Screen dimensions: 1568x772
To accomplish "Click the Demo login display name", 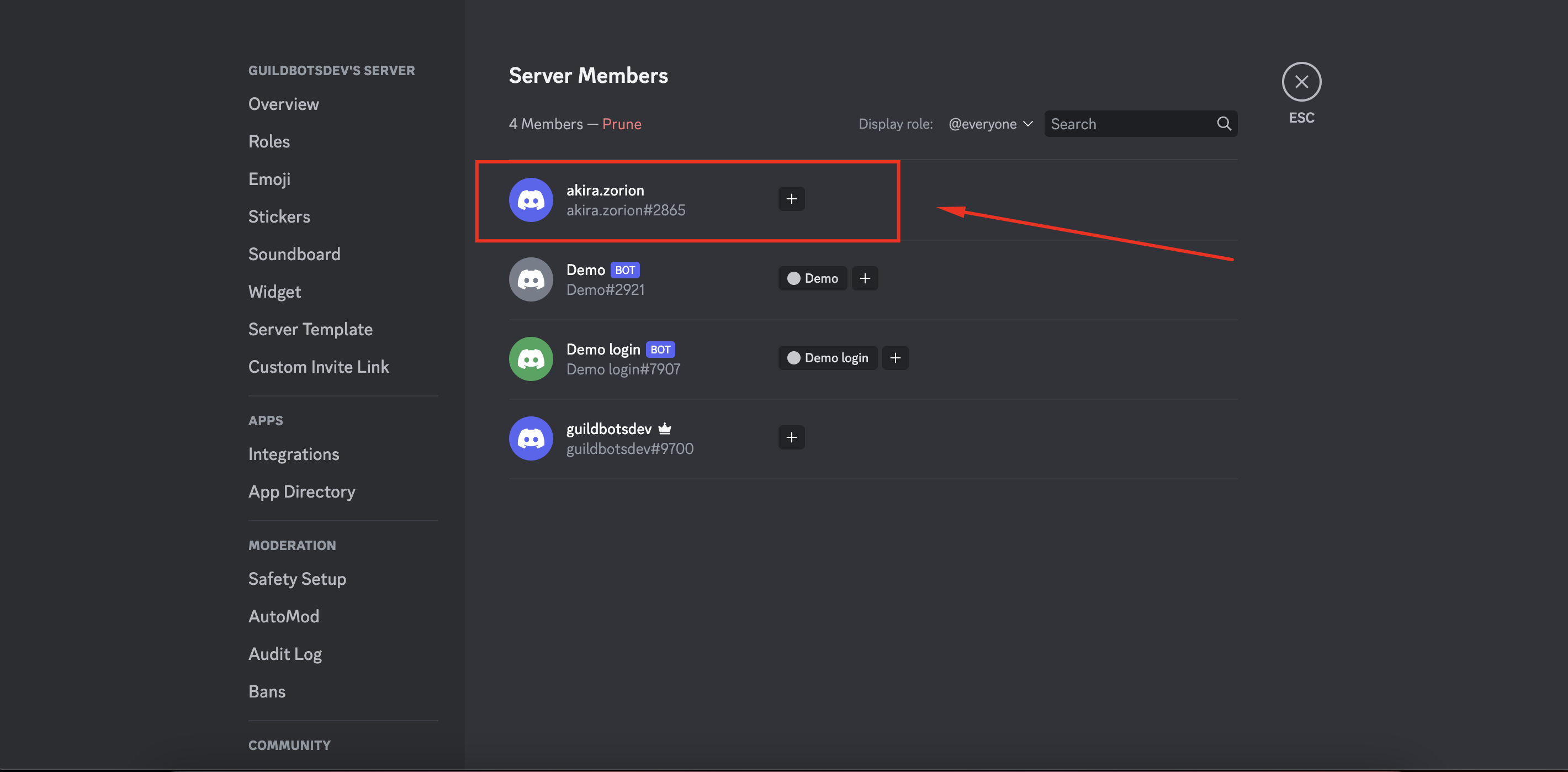I will [x=603, y=350].
